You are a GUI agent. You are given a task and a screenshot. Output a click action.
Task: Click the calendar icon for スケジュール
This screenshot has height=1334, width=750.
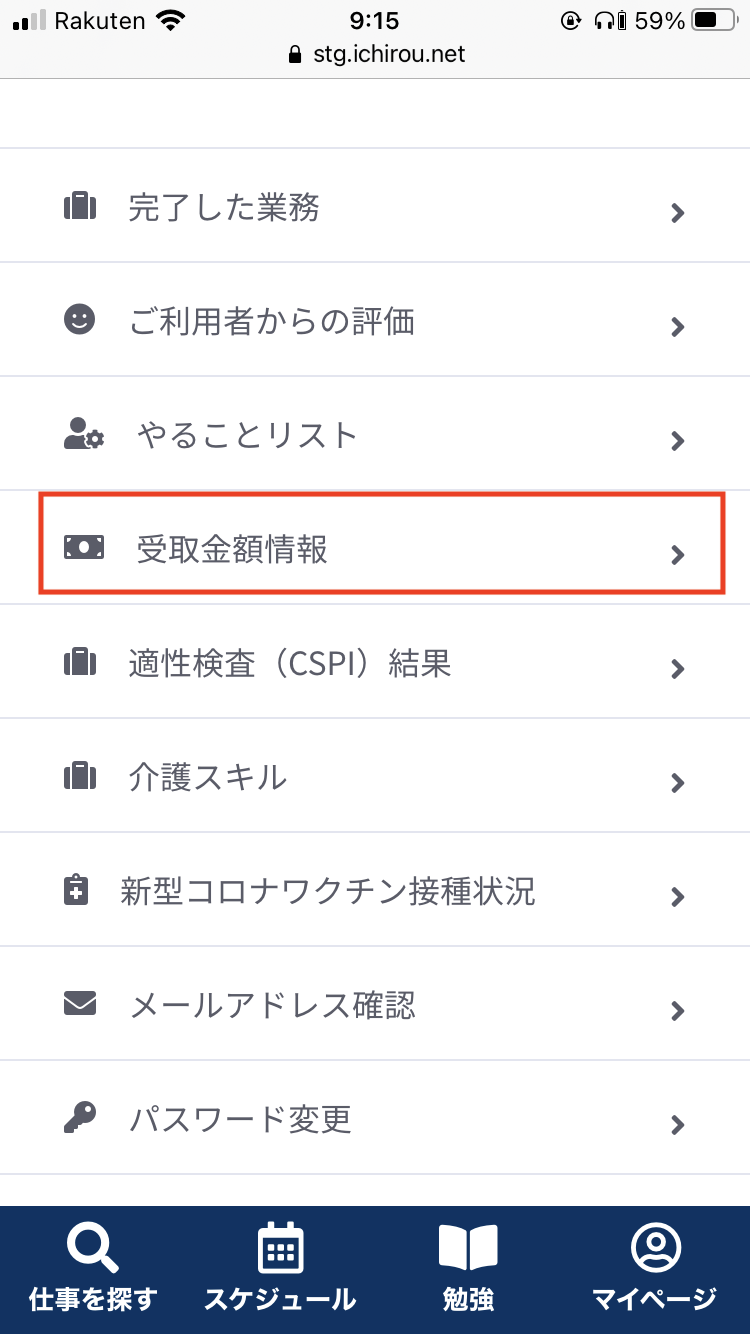280,1247
